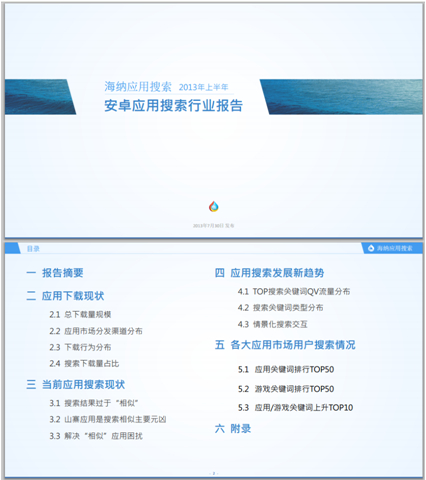
Task: Click item 2.4 搜索下载量占比
Action: pos(84,363)
